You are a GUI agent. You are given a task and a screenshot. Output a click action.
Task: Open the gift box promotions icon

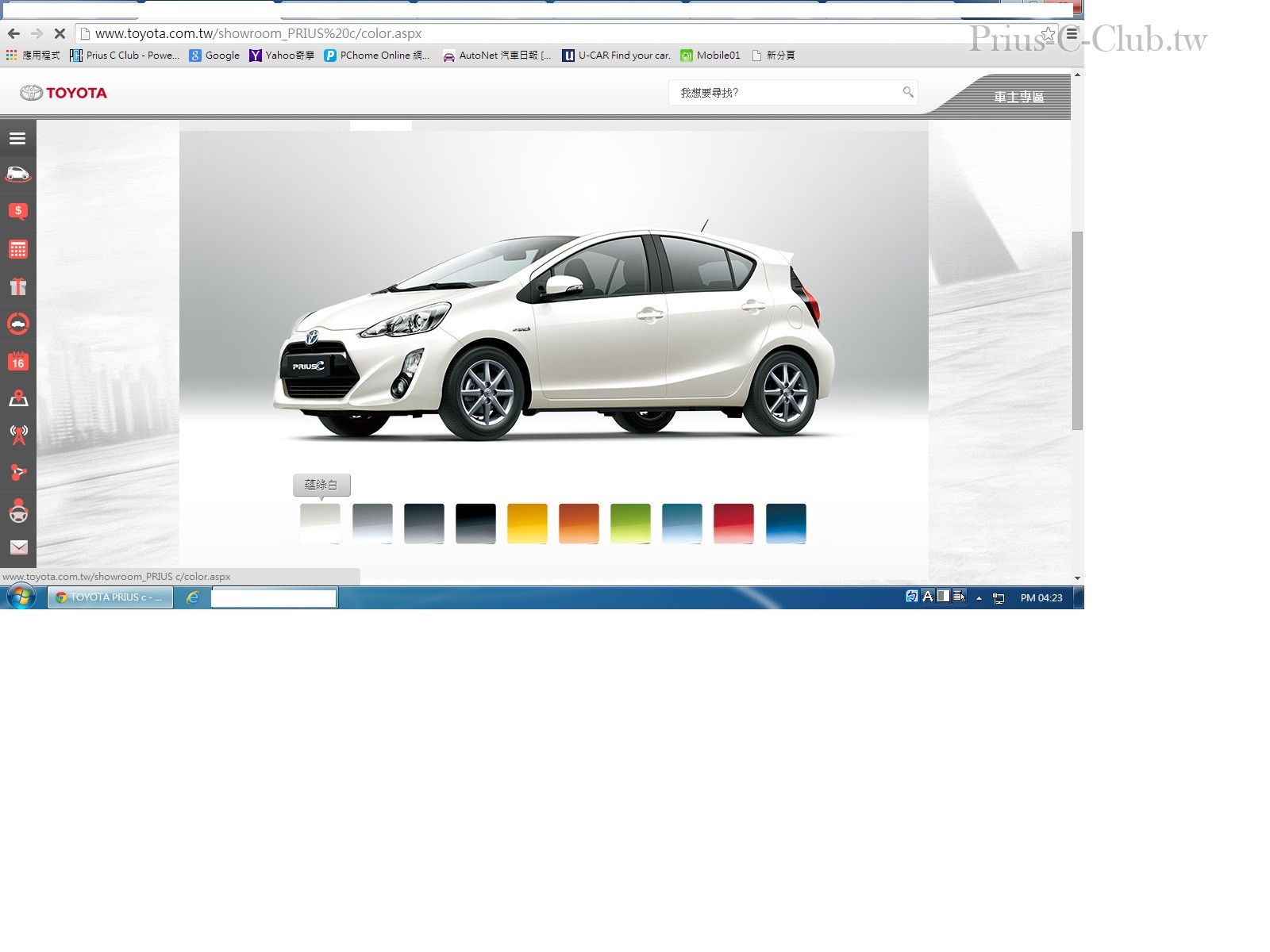[17, 286]
